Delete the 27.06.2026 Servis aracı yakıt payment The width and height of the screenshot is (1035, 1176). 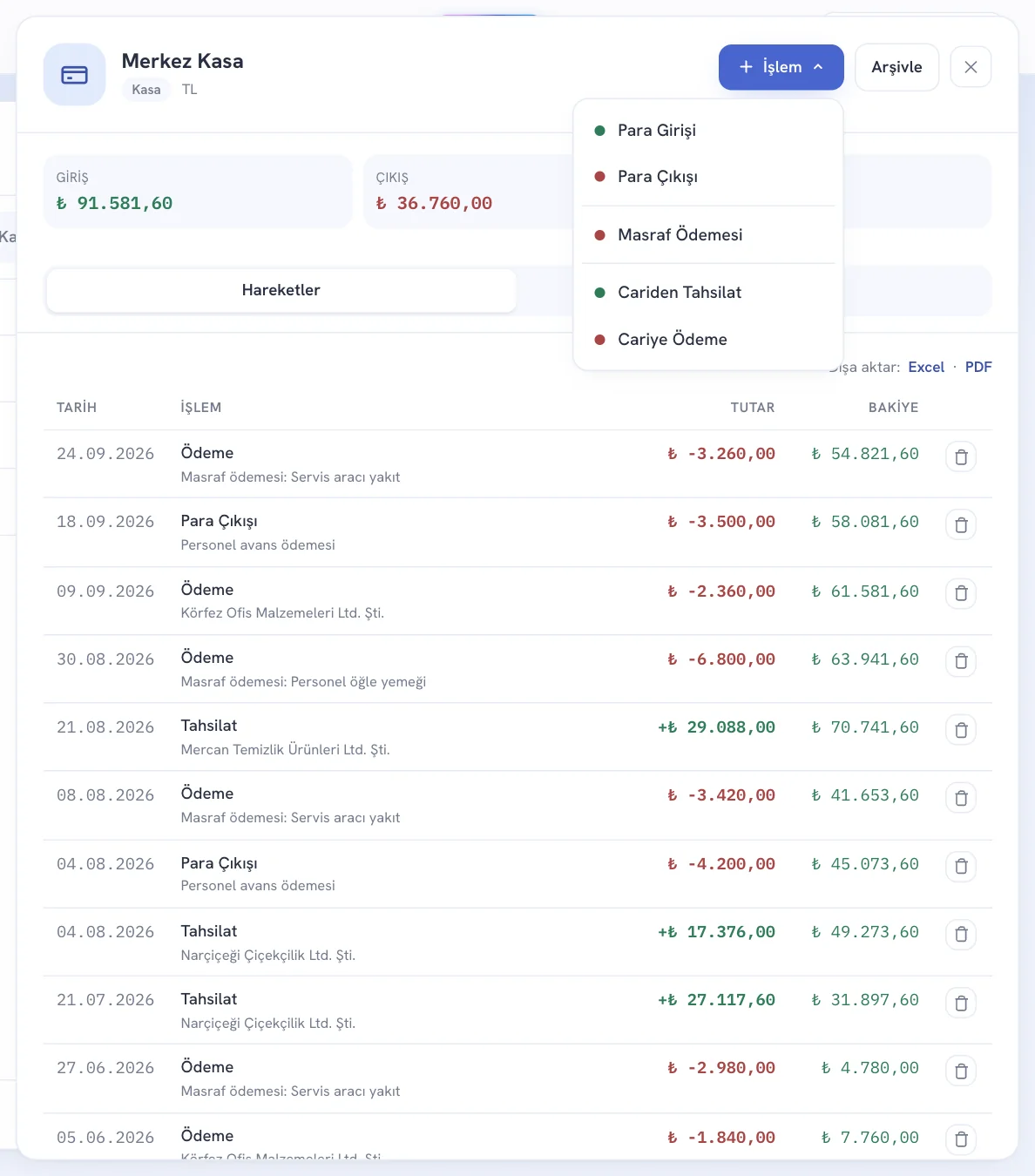click(x=961, y=1071)
